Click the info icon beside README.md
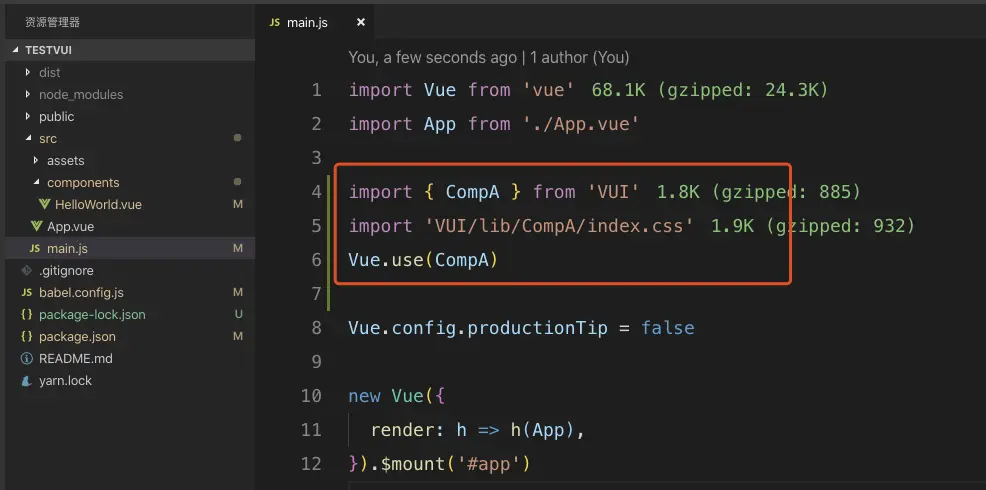This screenshot has width=986, height=490. coord(26,358)
